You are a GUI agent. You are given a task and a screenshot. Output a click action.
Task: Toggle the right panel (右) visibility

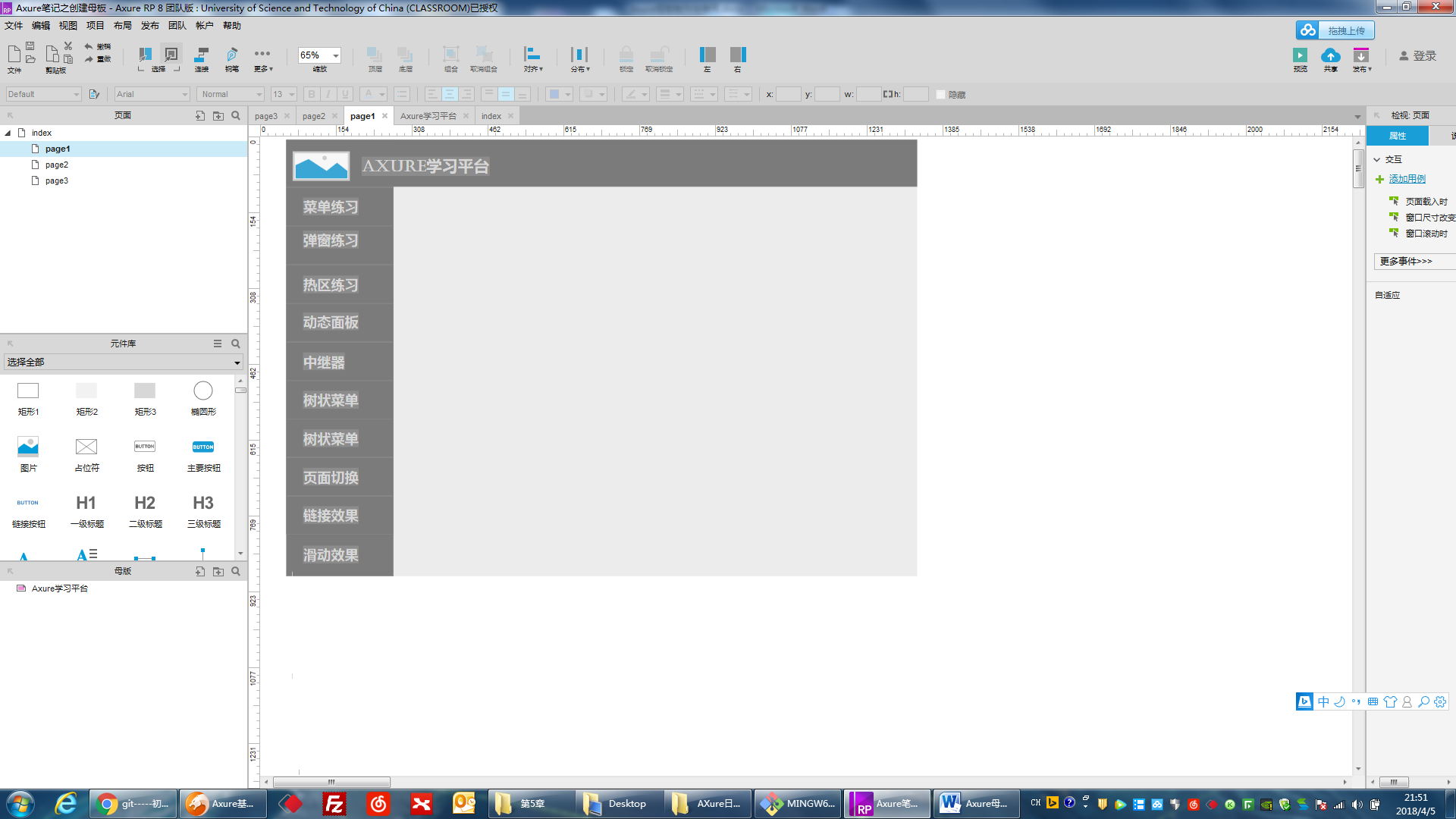point(738,55)
